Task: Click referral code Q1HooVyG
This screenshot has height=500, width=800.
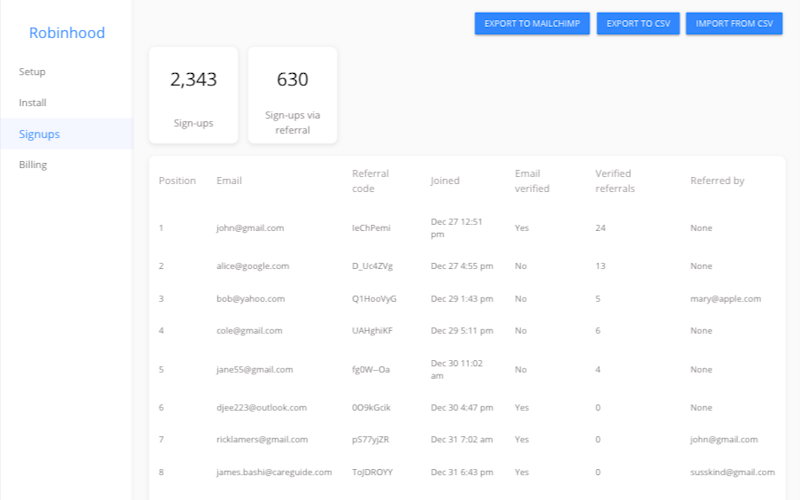Action: point(374,298)
